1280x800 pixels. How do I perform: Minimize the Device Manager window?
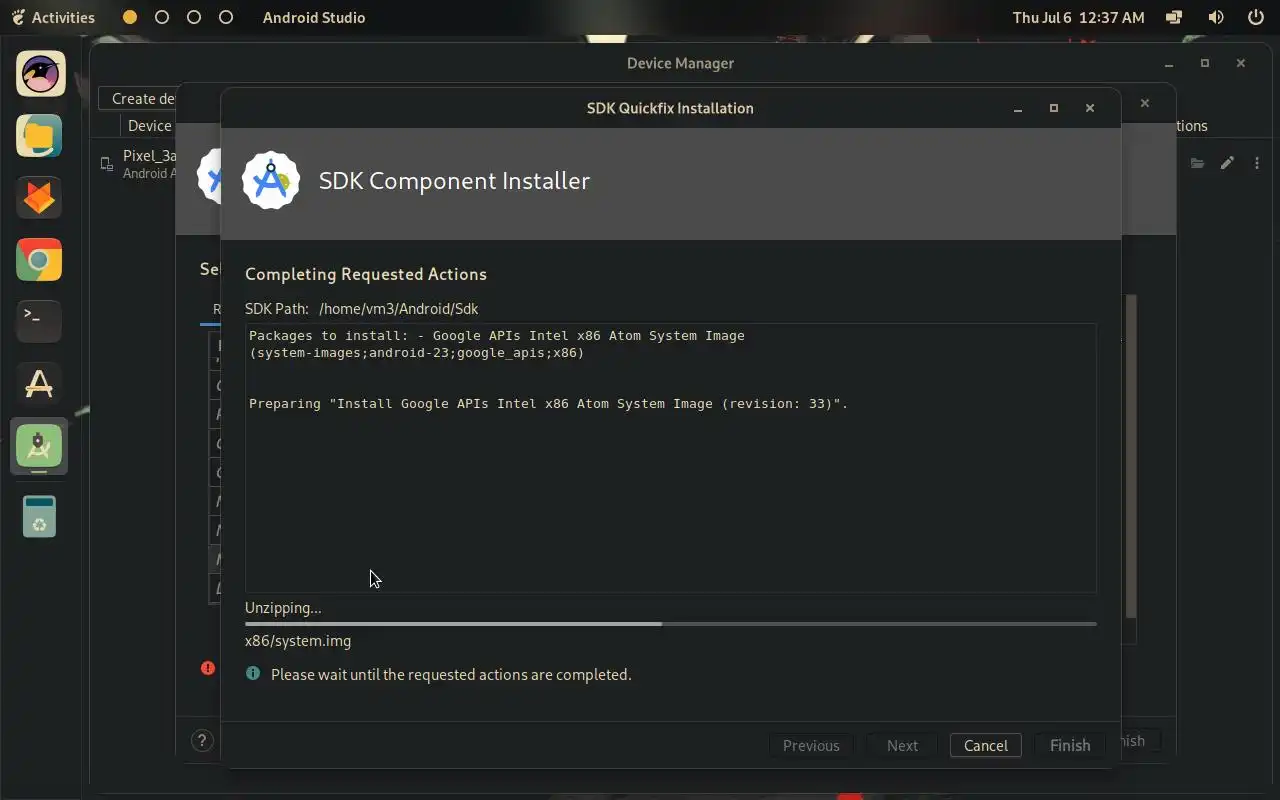1169,63
